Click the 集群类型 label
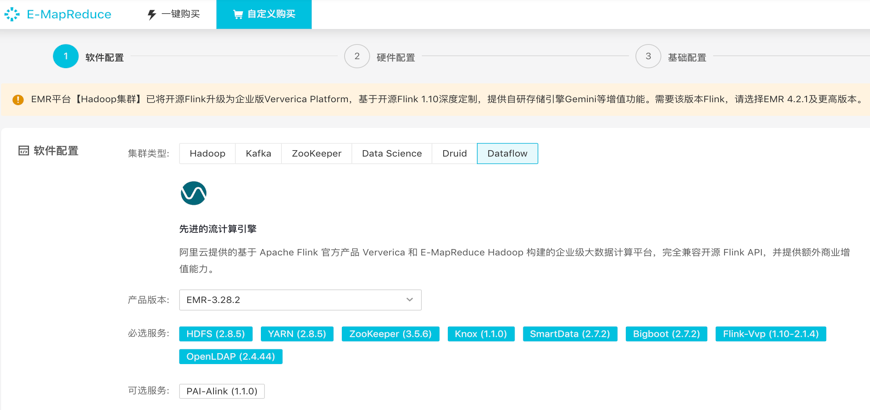This screenshot has width=870, height=410. click(x=148, y=154)
